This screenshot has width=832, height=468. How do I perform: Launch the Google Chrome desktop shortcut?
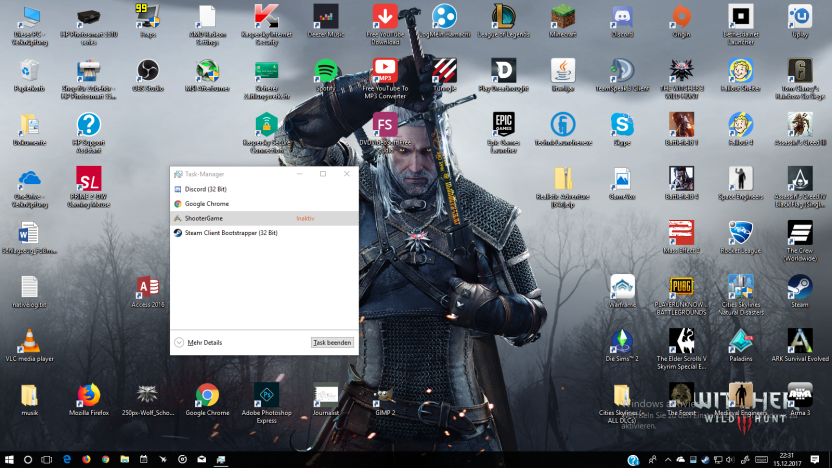tap(207, 395)
